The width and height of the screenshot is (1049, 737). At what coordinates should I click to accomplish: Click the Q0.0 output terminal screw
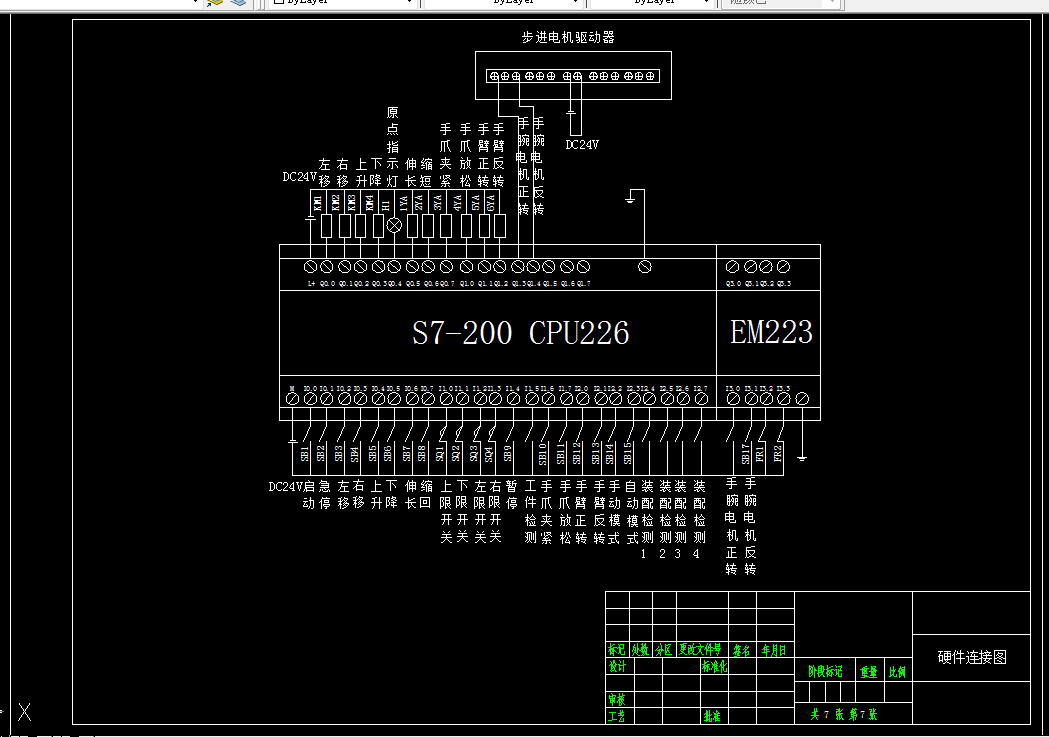tap(326, 267)
